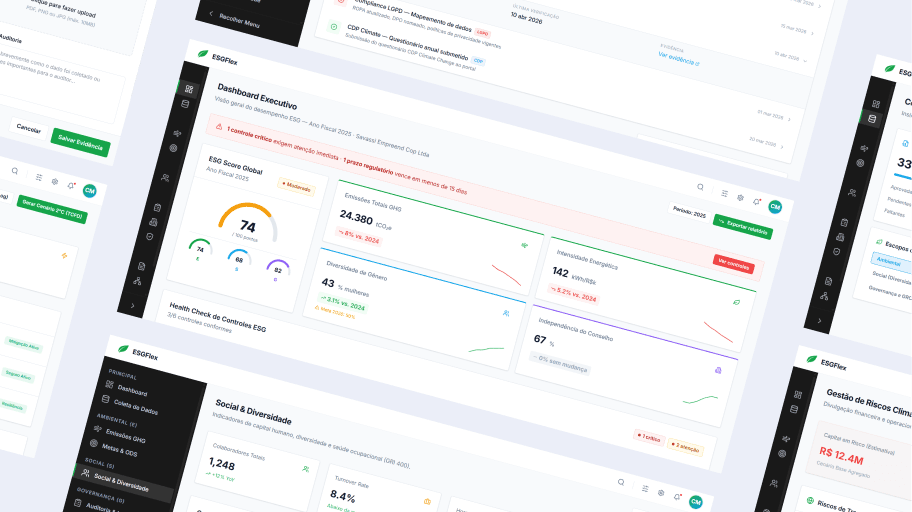Expand the collapsed Dashboard Executivo sidebar with chevron
The image size is (912, 512).
point(134,304)
